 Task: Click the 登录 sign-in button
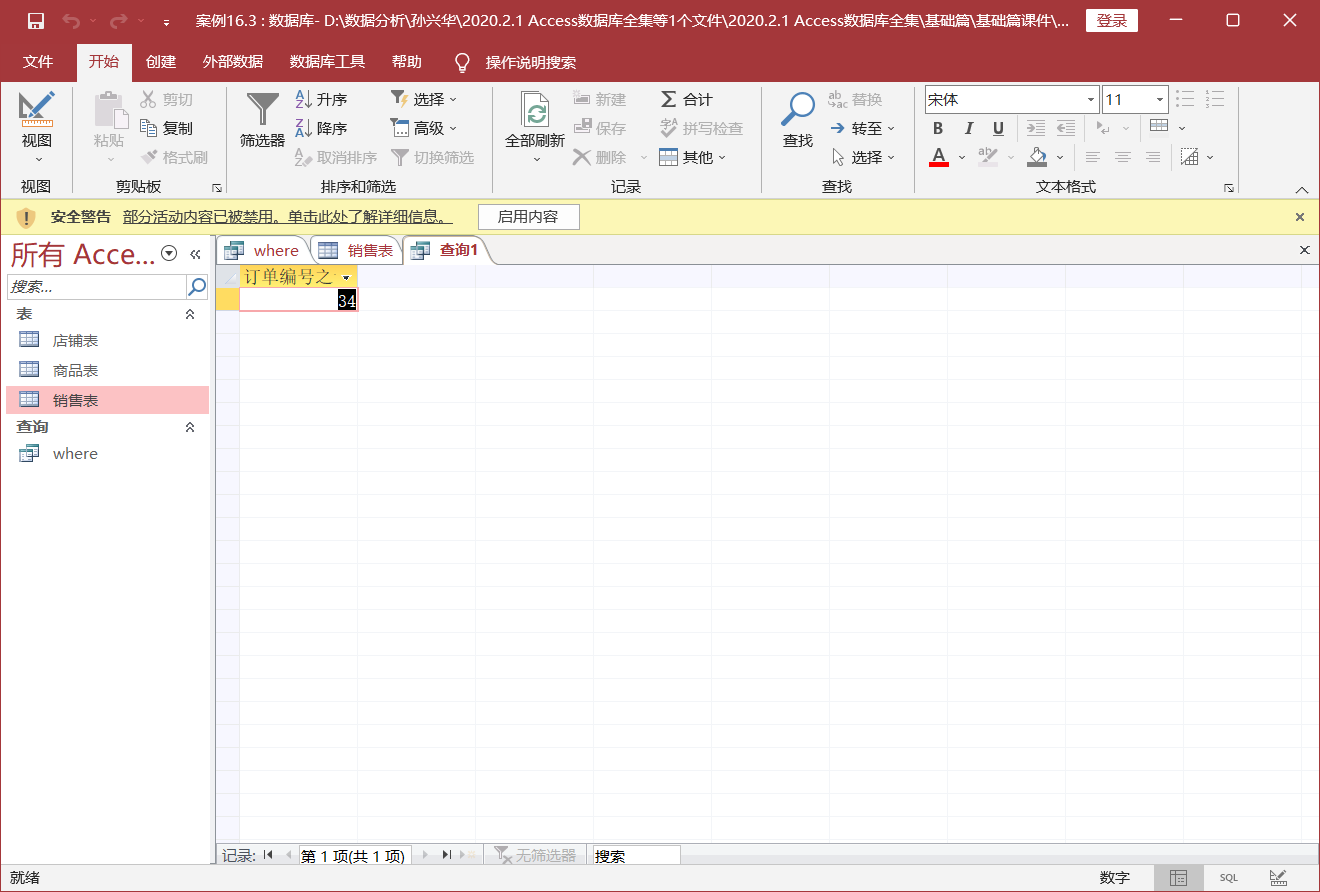(x=1112, y=20)
